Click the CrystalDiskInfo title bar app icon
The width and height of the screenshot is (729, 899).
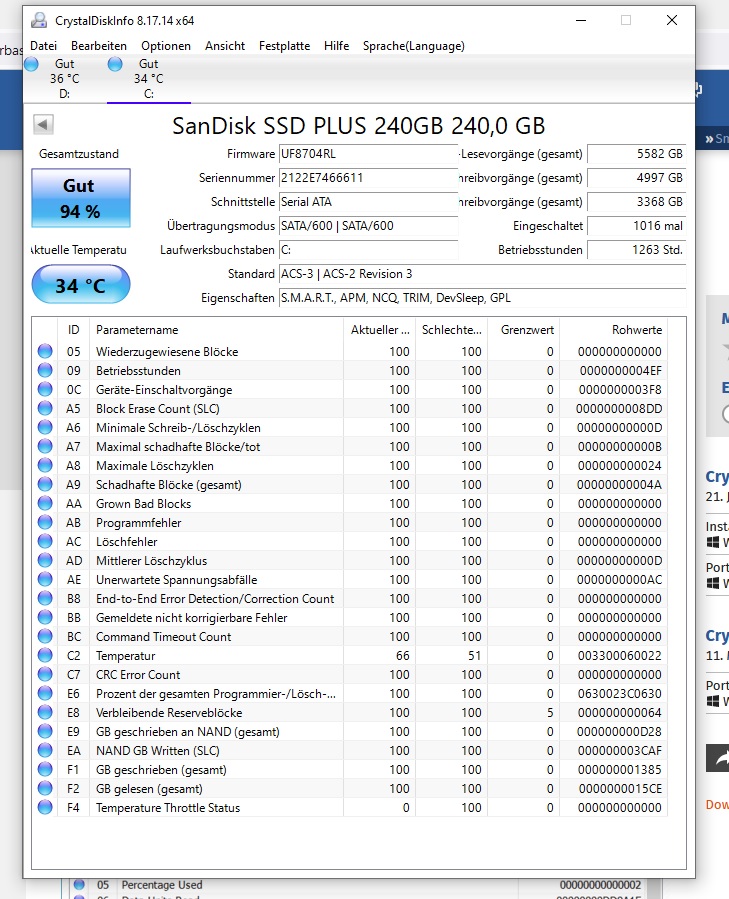point(39,21)
